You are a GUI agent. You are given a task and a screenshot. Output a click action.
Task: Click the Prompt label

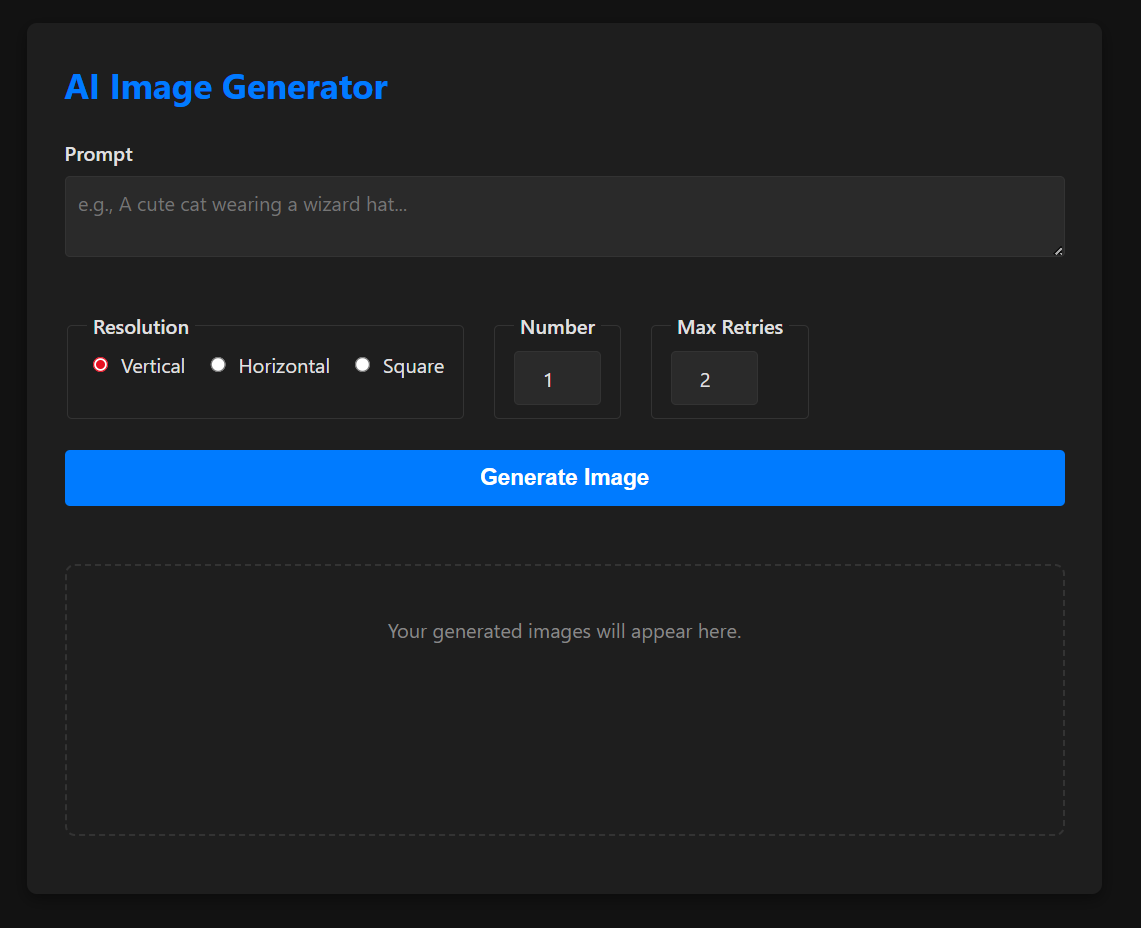coord(99,154)
